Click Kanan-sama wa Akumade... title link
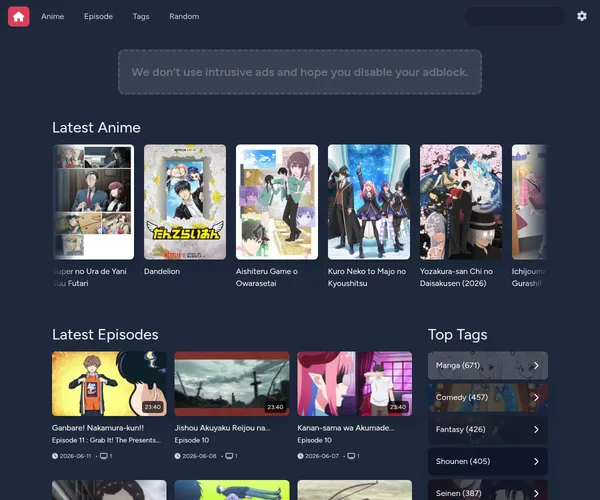Viewport: 600px width, 500px height. [346, 428]
